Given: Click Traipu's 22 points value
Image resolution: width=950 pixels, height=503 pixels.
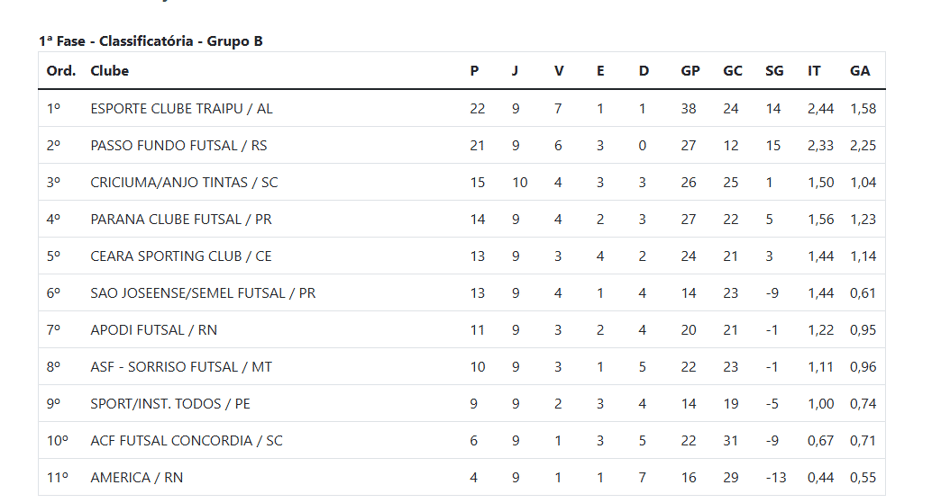Looking at the screenshot, I should [477, 108].
